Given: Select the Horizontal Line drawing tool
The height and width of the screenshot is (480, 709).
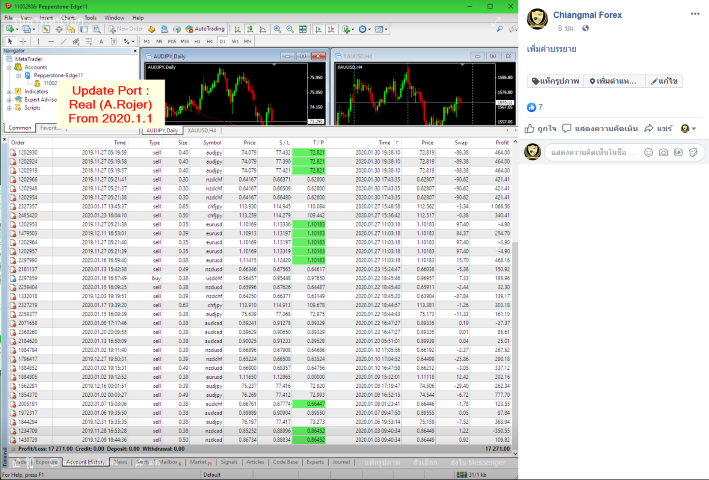Looking at the screenshot, I should coord(51,41).
